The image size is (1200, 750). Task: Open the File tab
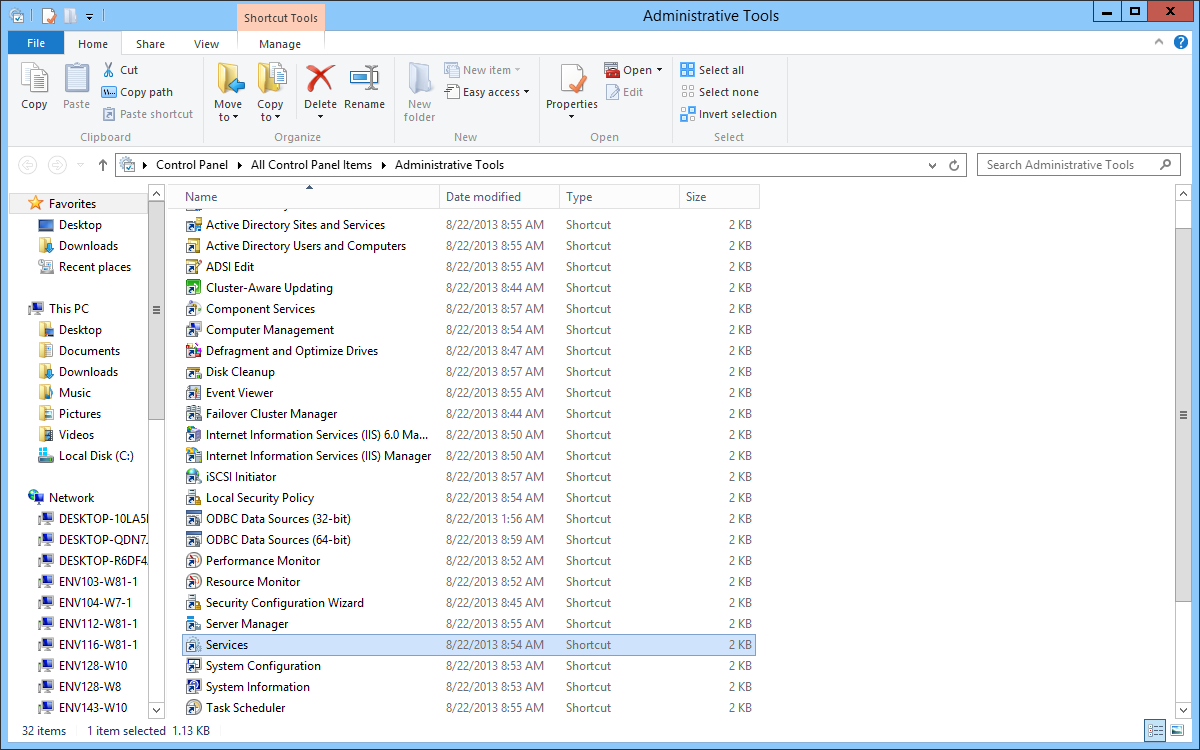(36, 43)
